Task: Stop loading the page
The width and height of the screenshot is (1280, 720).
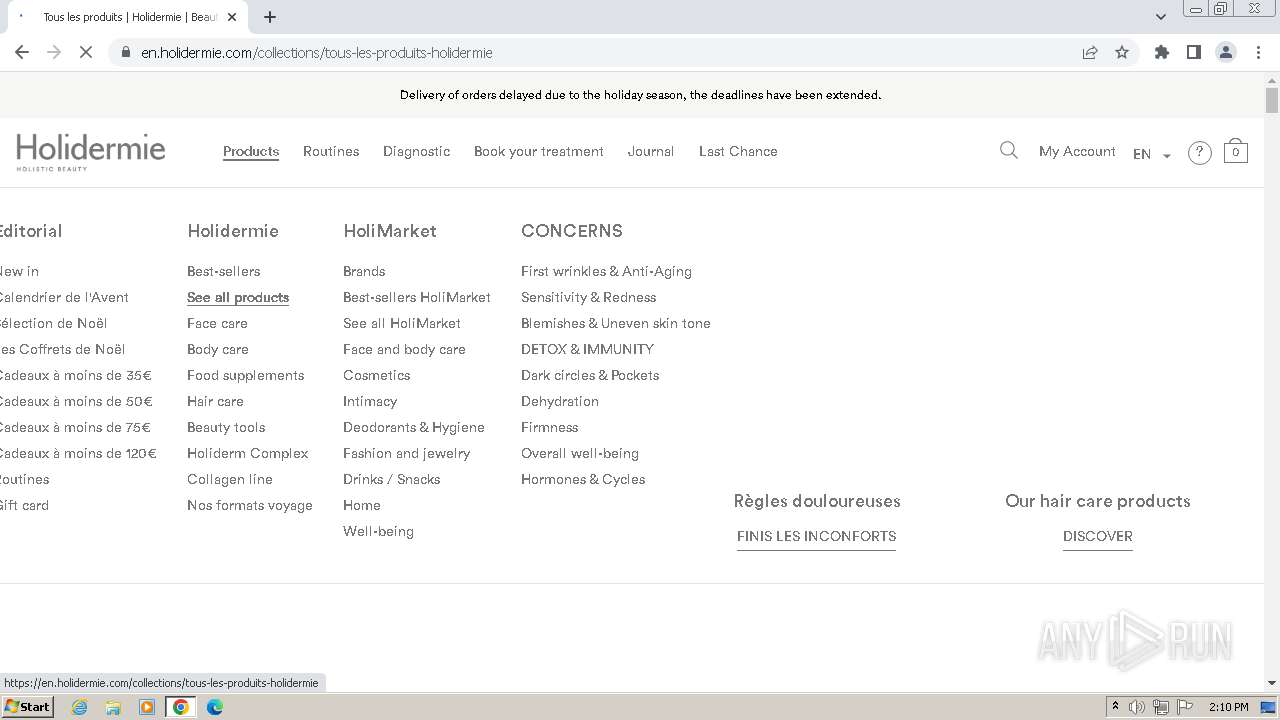Action: (x=86, y=52)
